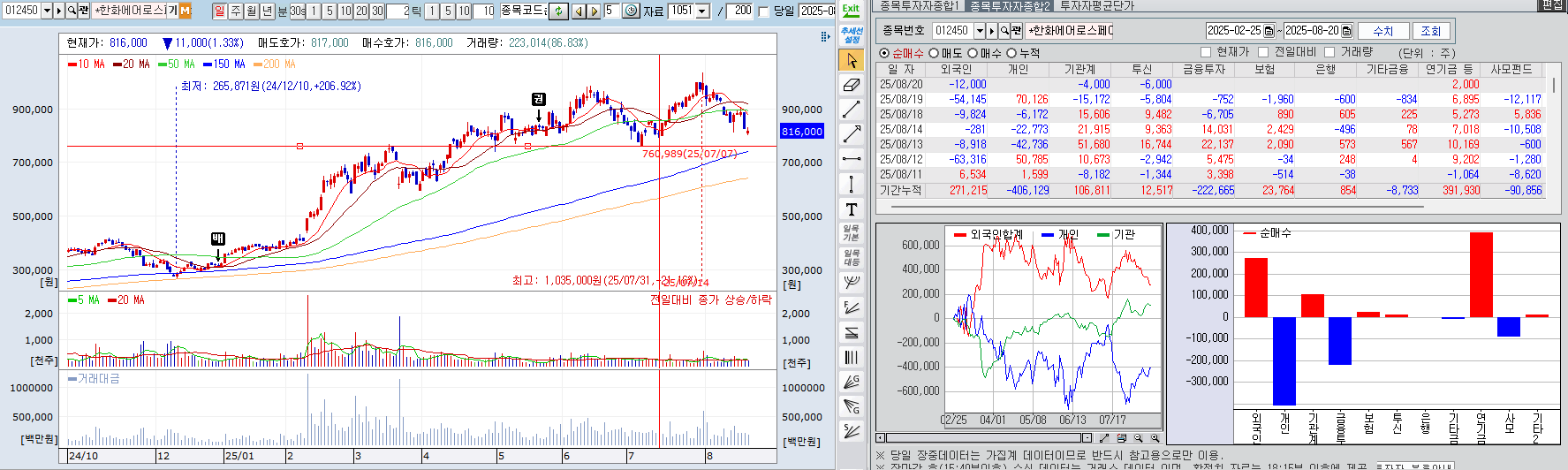Switch to the 종목투자자종합1 tab
Screen dimensions: 1568x470
pos(919,6)
